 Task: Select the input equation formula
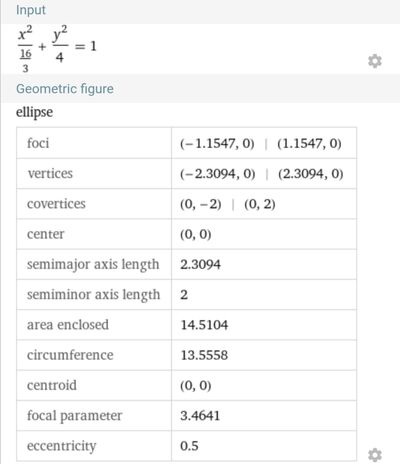[x=57, y=49]
